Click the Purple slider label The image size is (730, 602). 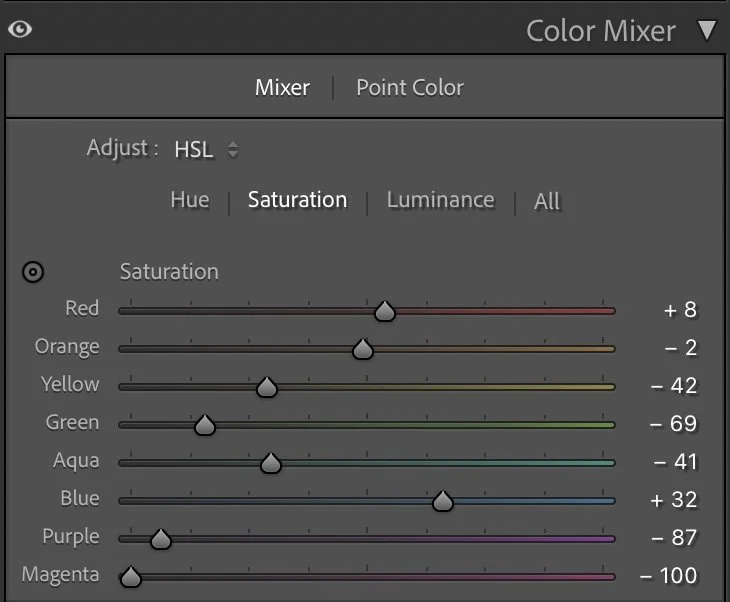[x=71, y=537]
